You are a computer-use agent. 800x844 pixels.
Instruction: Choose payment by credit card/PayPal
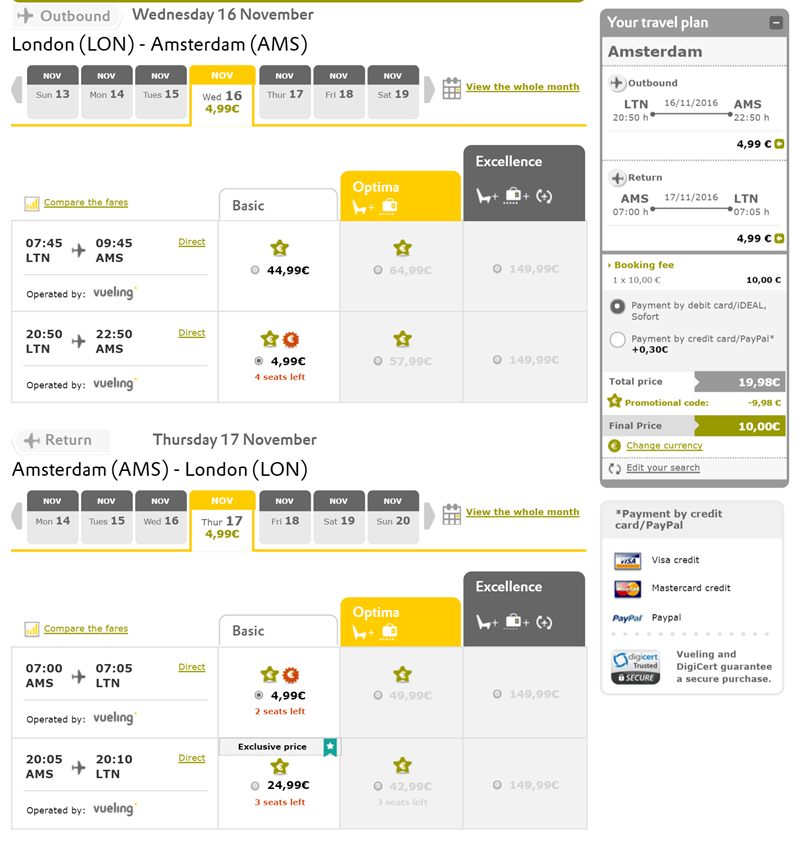click(617, 340)
